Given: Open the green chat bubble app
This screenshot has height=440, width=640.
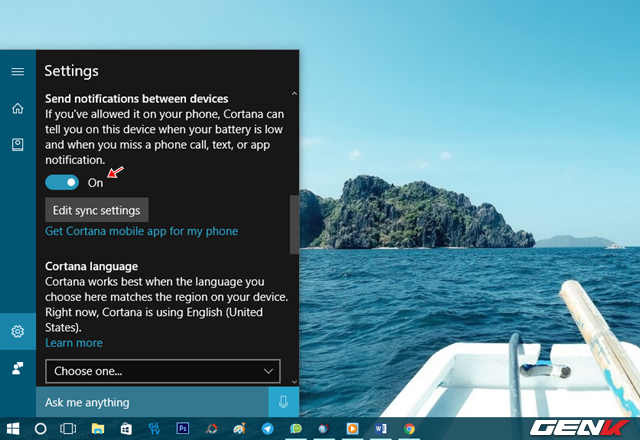Looking at the screenshot, I should click(x=296, y=429).
